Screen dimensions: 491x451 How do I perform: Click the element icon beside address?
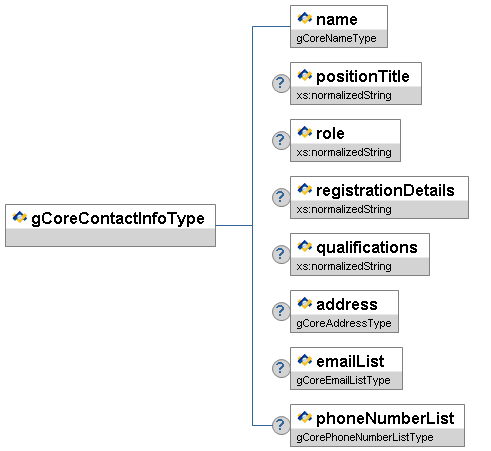(305, 303)
